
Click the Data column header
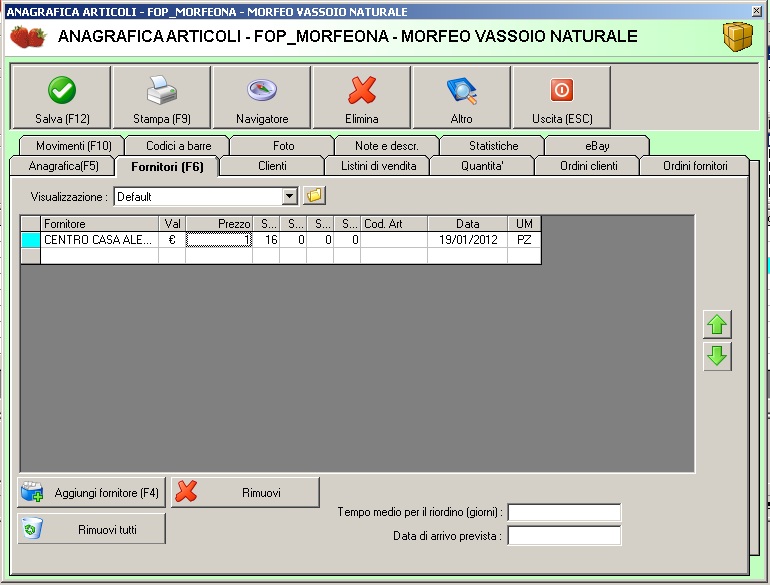click(x=468, y=223)
